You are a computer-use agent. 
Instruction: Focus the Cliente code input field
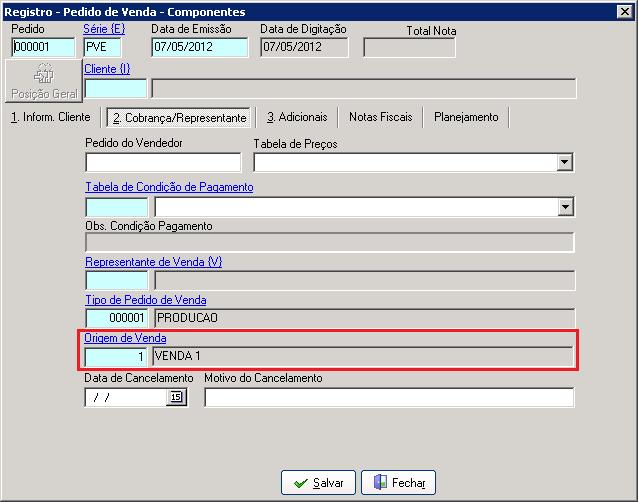[x=116, y=89]
